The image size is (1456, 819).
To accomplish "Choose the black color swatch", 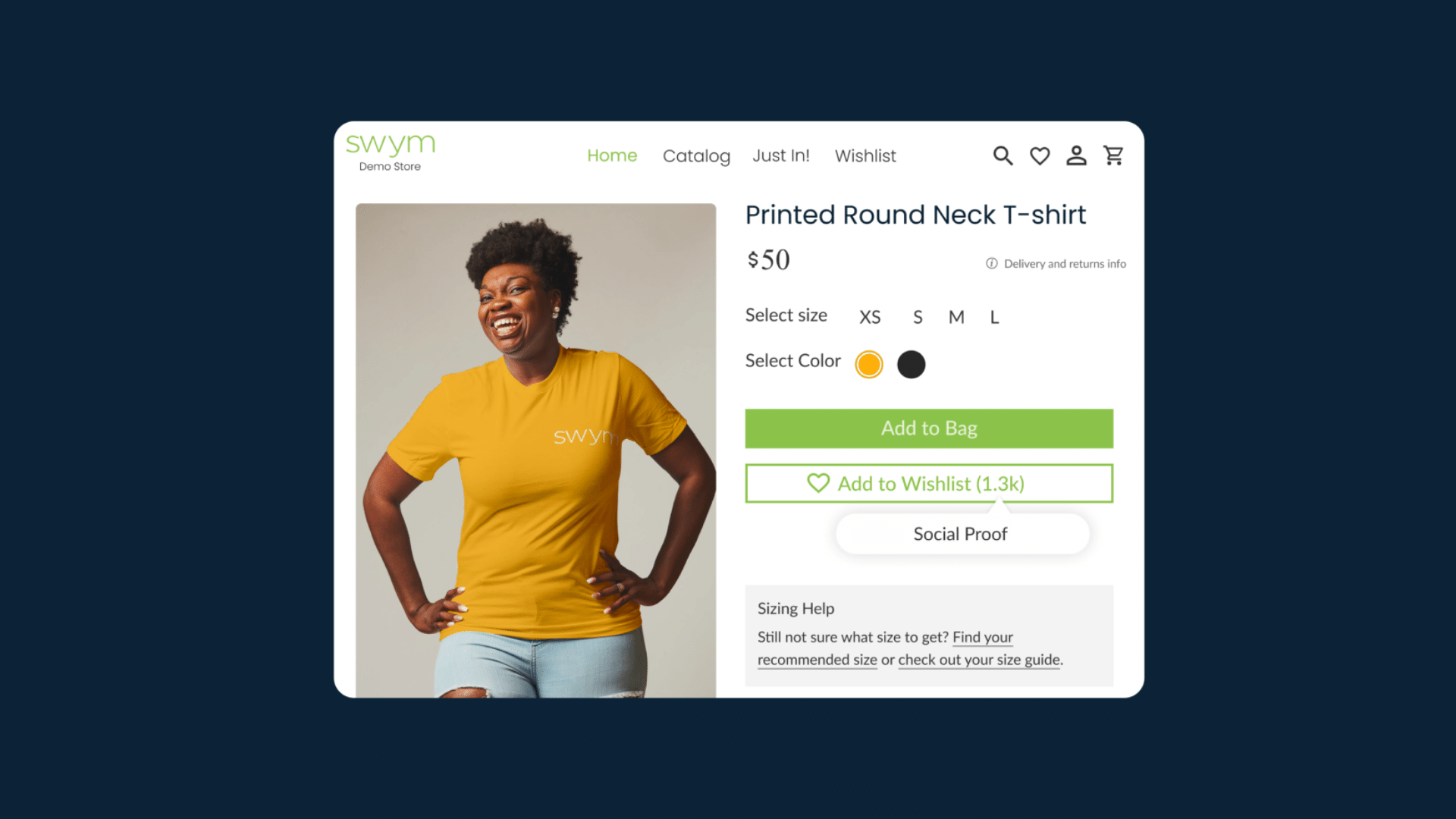I will pyautogui.click(x=912, y=365).
